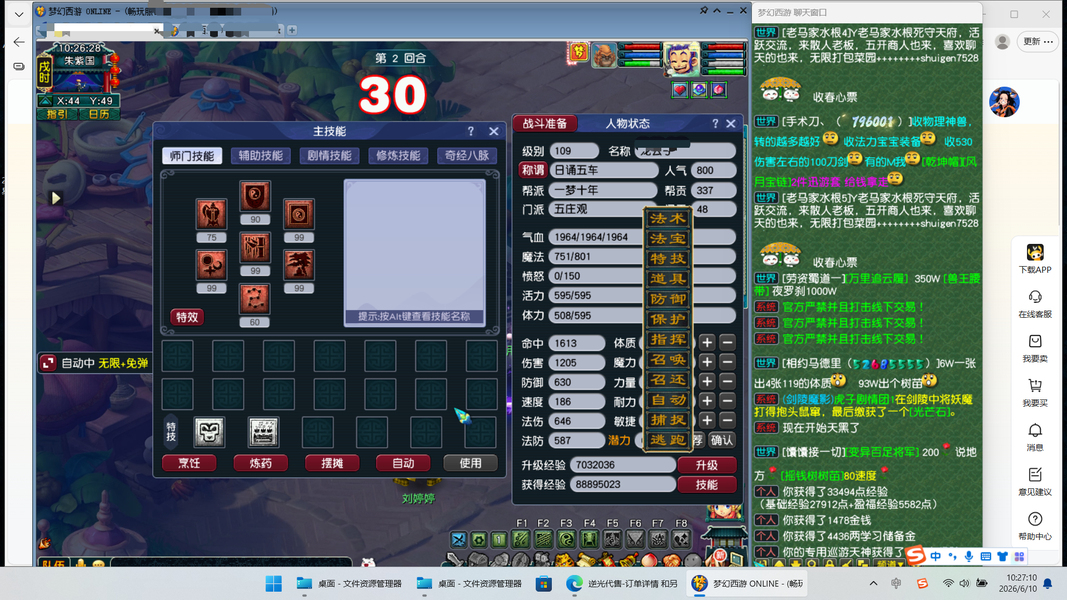The width and height of the screenshot is (1067, 600).
Task: Decrease 敏捷 with the minus button
Action: [x=727, y=420]
